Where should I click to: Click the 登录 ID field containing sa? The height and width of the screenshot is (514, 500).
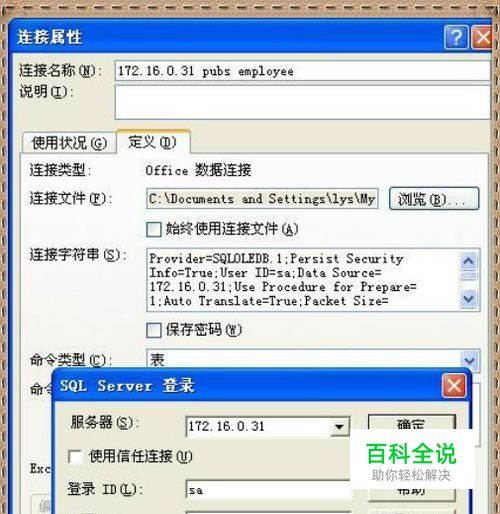tap(268, 490)
